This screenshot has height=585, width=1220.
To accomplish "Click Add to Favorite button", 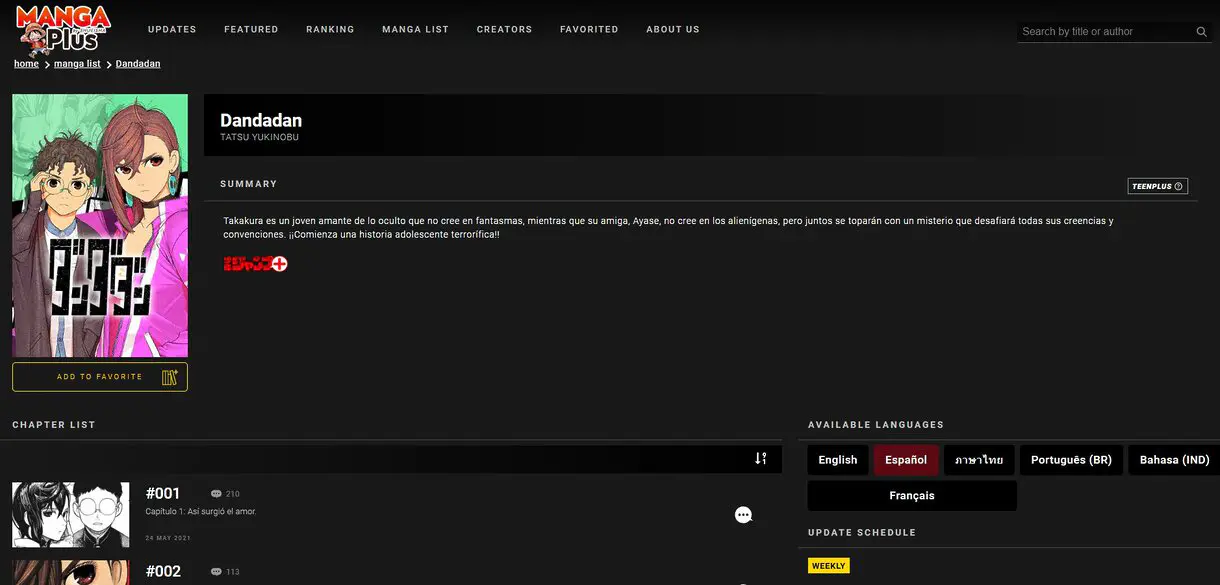I will [x=100, y=377].
